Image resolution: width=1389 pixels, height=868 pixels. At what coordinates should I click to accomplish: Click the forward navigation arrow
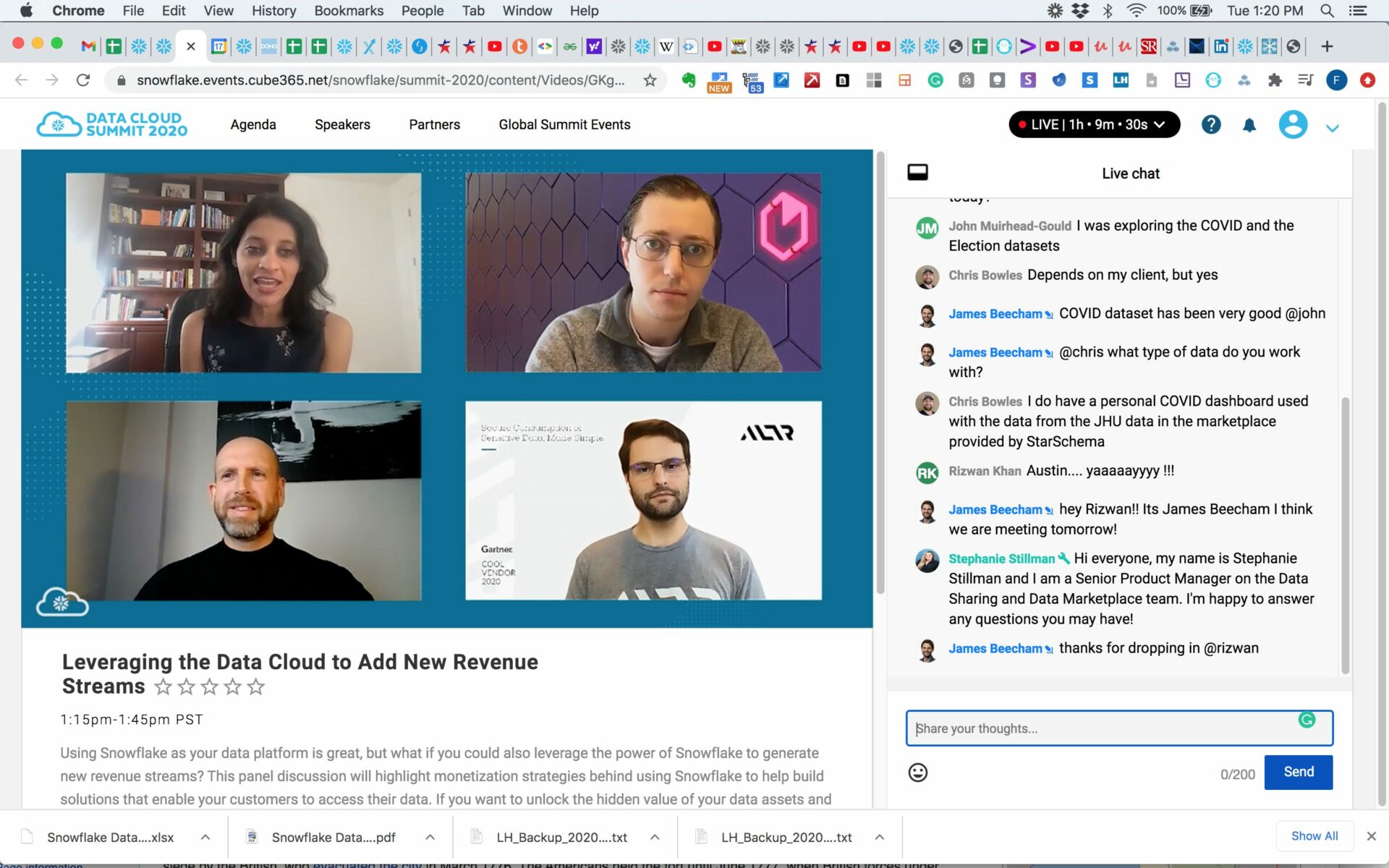click(52, 80)
